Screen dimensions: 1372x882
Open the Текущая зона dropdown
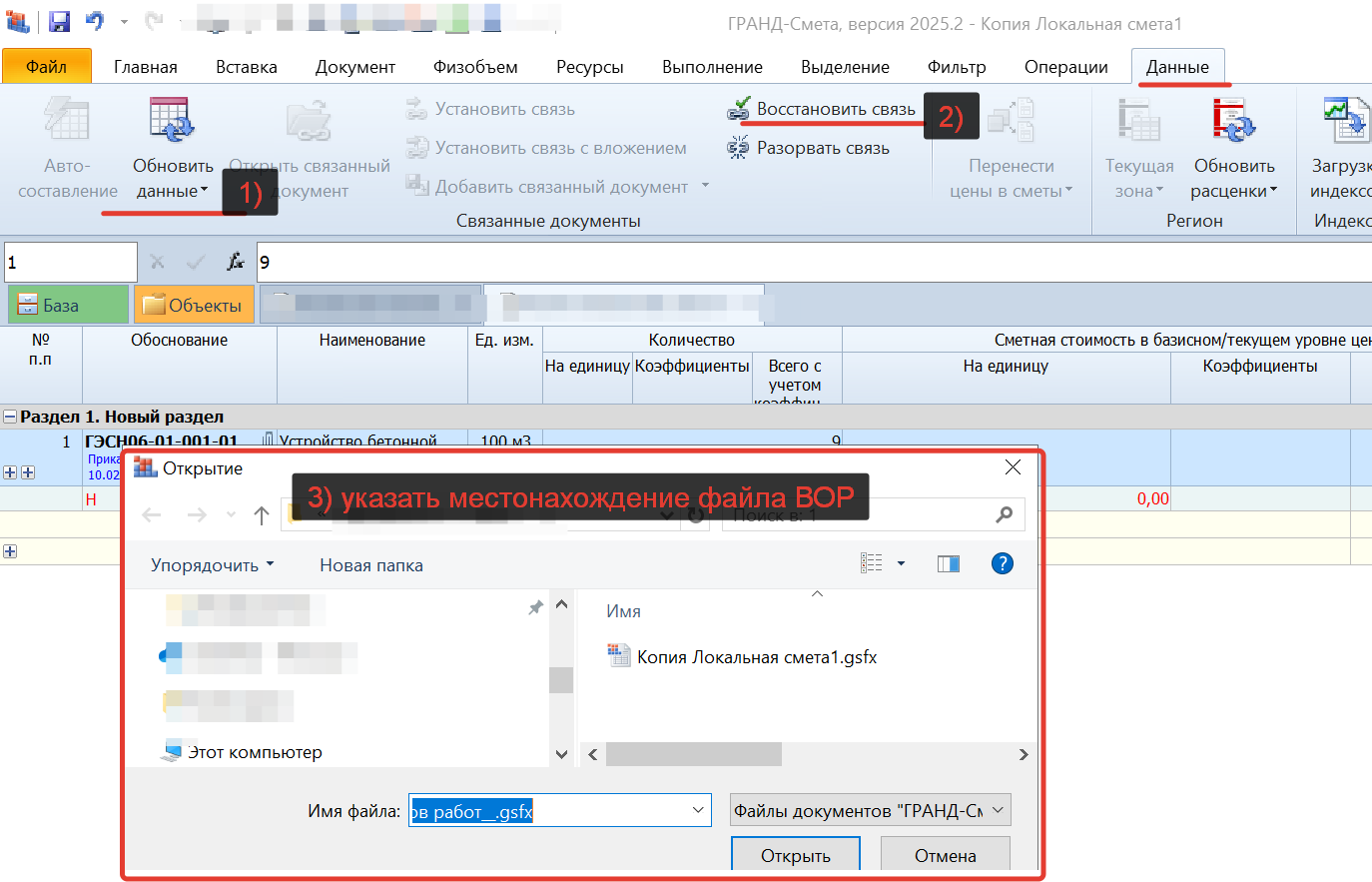[1160, 189]
